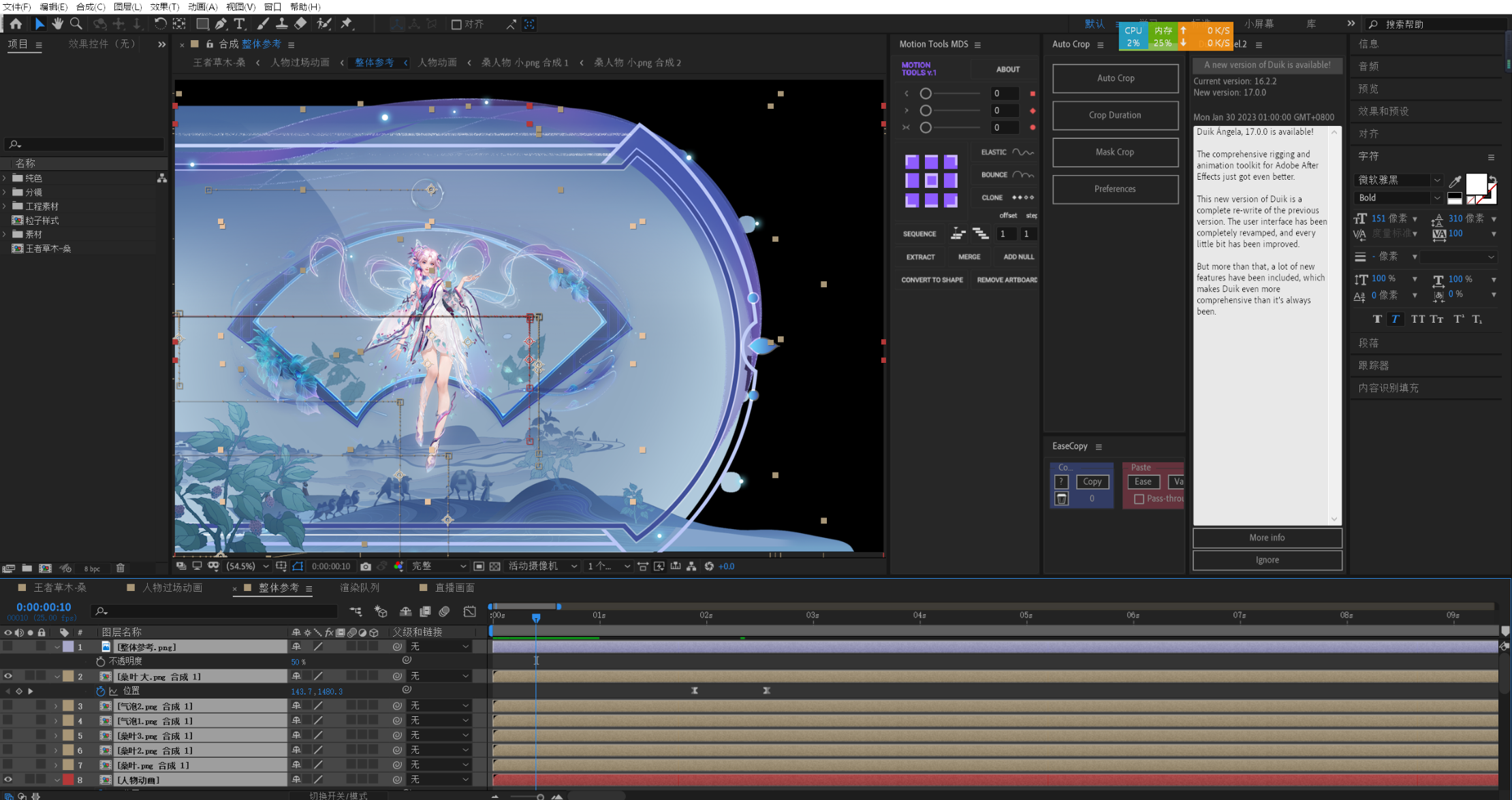Open the 微软雅黑 font family dropdown
This screenshot has width=1512, height=800.
pyautogui.click(x=1400, y=180)
